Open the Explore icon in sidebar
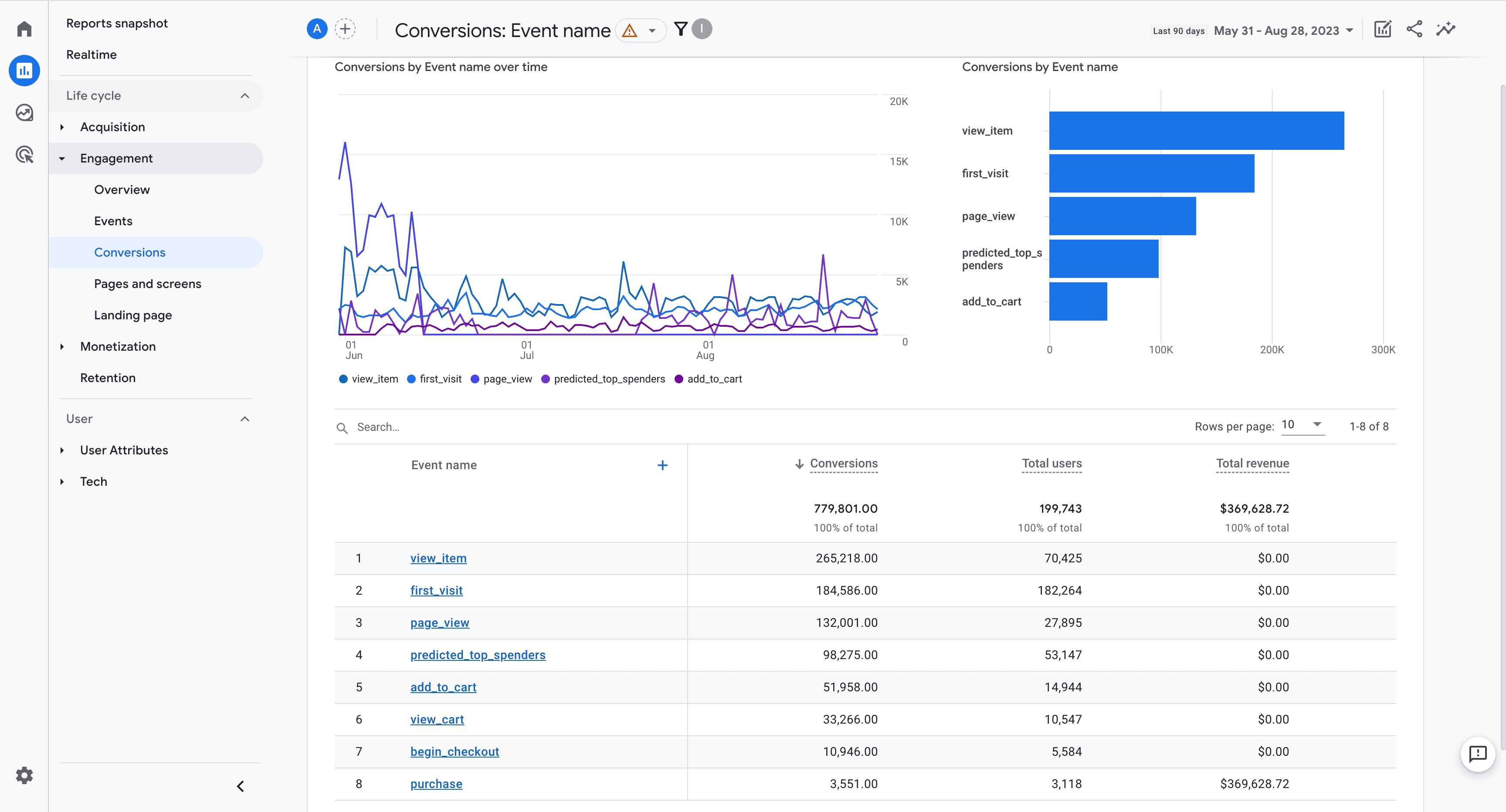The image size is (1506, 812). pyautogui.click(x=24, y=112)
